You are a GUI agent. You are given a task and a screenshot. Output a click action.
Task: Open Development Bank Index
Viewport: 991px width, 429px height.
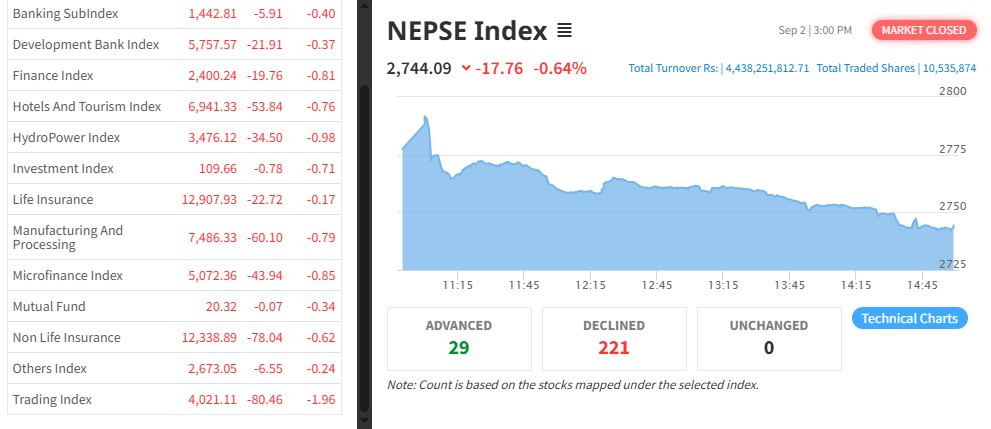coord(85,45)
